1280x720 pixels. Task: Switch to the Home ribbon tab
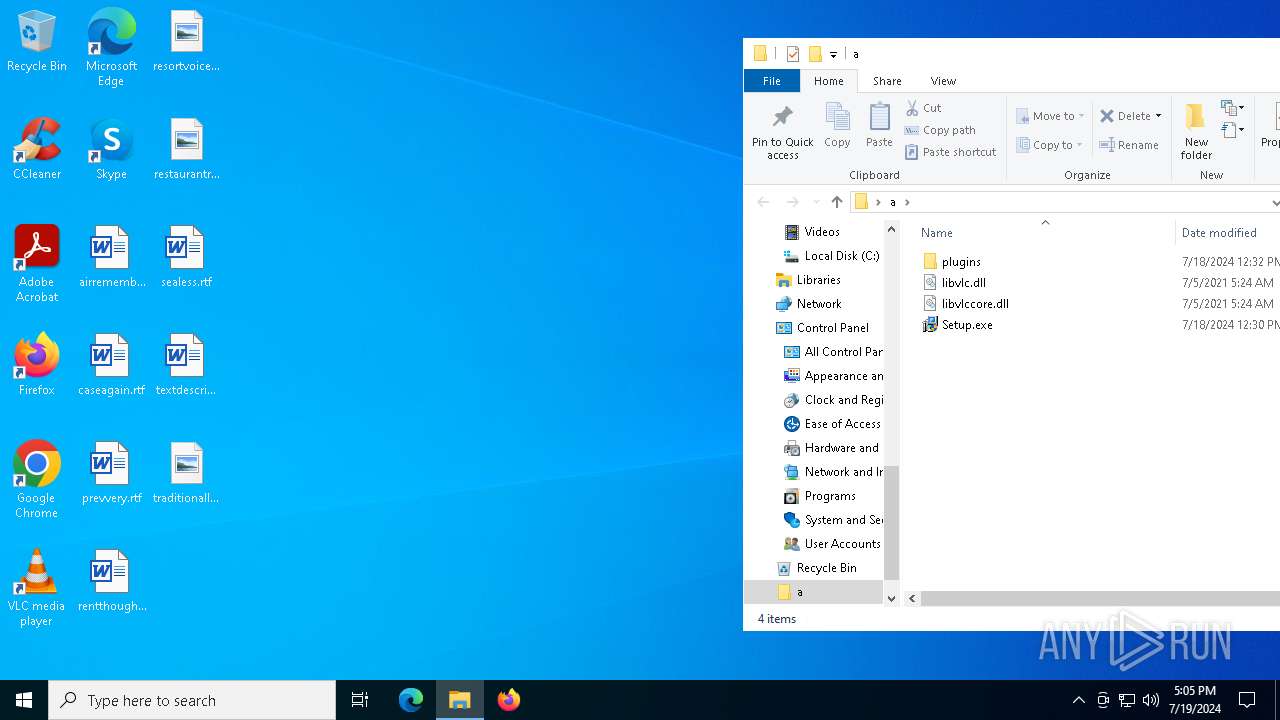point(828,81)
